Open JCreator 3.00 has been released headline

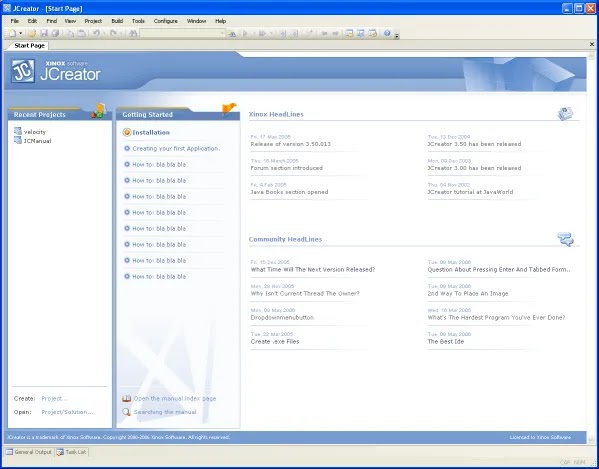[x=474, y=168]
